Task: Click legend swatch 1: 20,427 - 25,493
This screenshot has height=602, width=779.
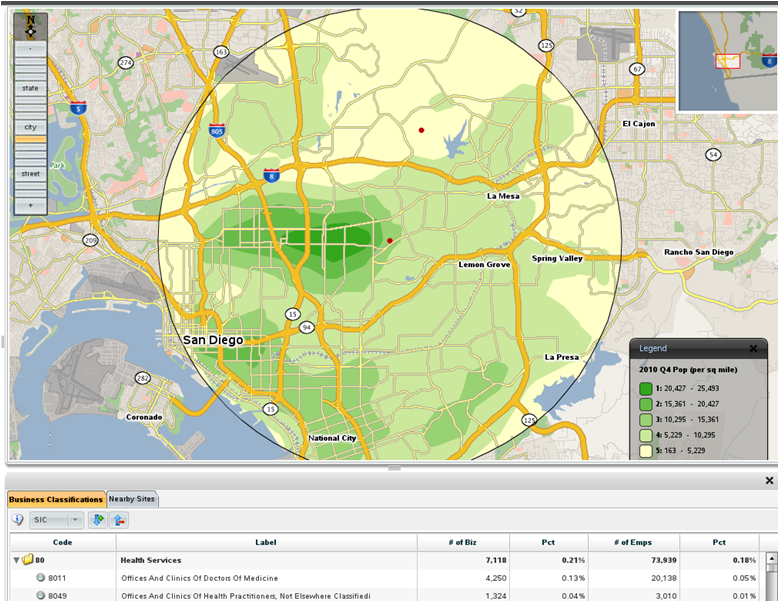Action: tap(646, 388)
